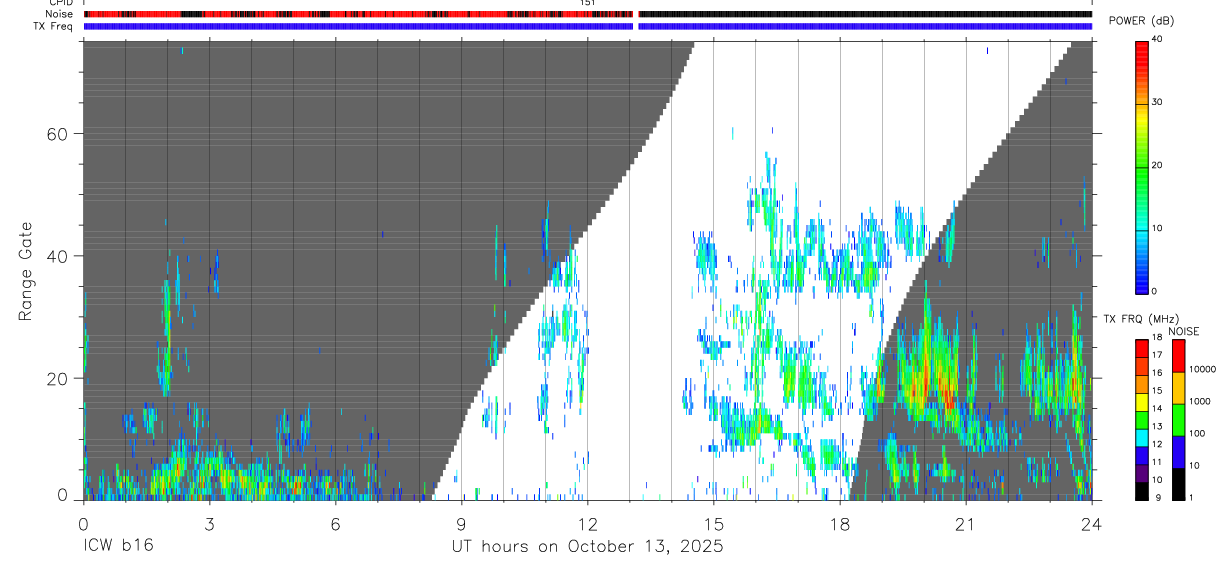The height and width of the screenshot is (567, 1228).
Task: Select green 13-14 MHz swatch in TX FRQ legend
Action: pyautogui.click(x=1142, y=419)
